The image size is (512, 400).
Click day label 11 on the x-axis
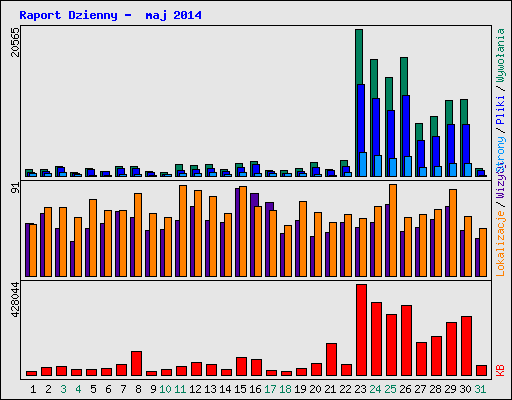click(180, 389)
